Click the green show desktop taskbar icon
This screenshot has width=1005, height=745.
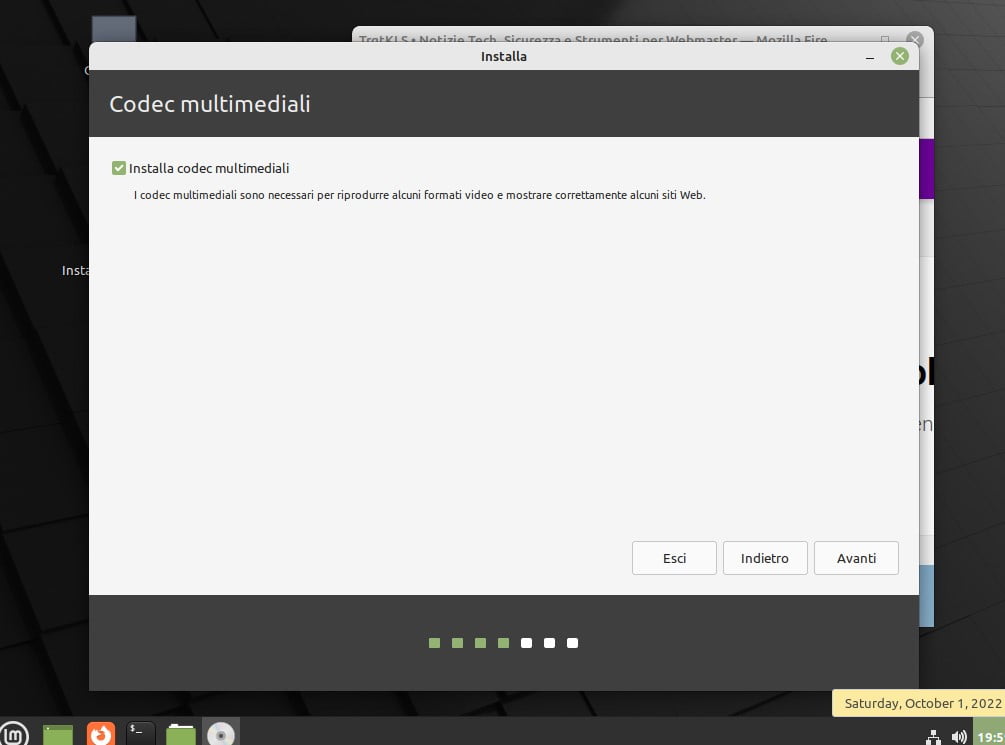click(x=58, y=734)
